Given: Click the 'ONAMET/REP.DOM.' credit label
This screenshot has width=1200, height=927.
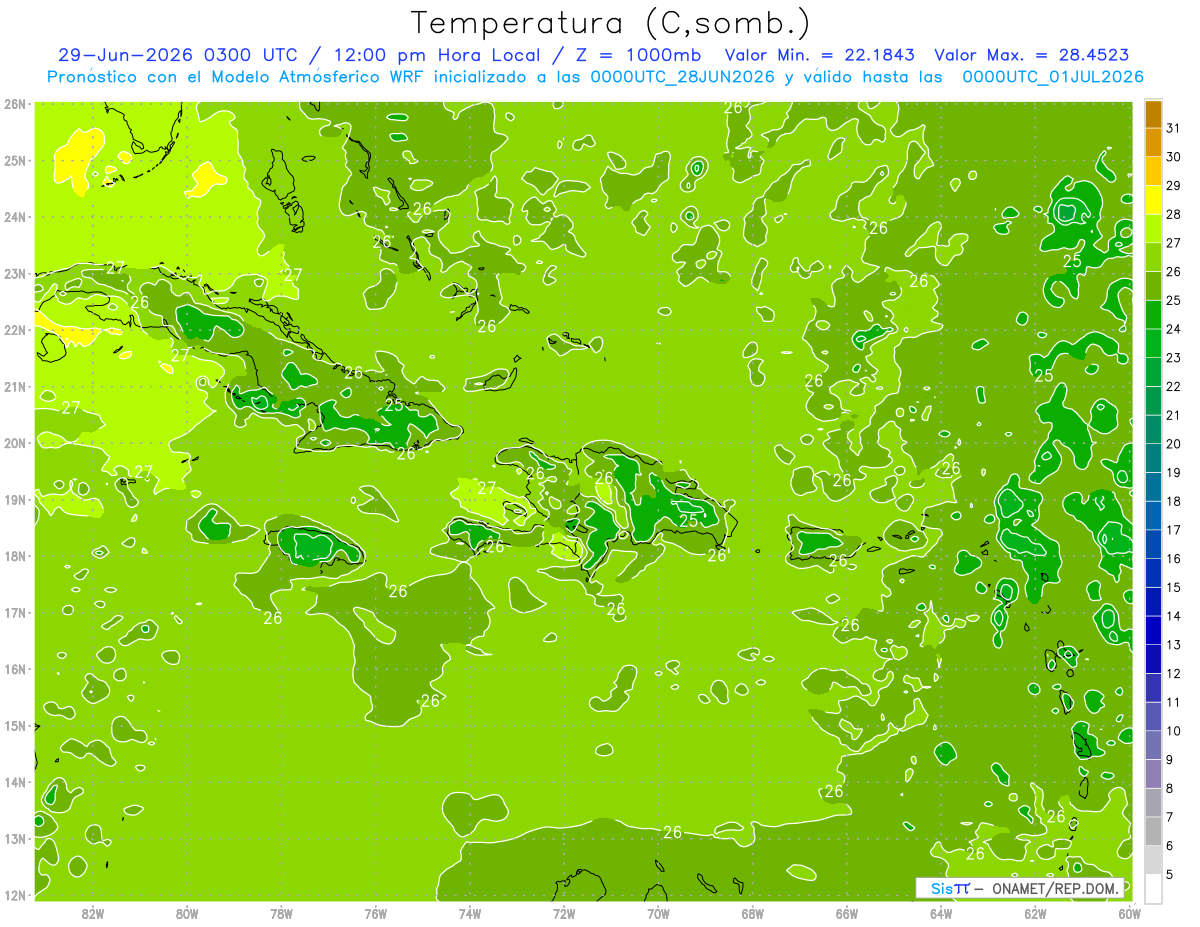Looking at the screenshot, I should point(1056,888).
